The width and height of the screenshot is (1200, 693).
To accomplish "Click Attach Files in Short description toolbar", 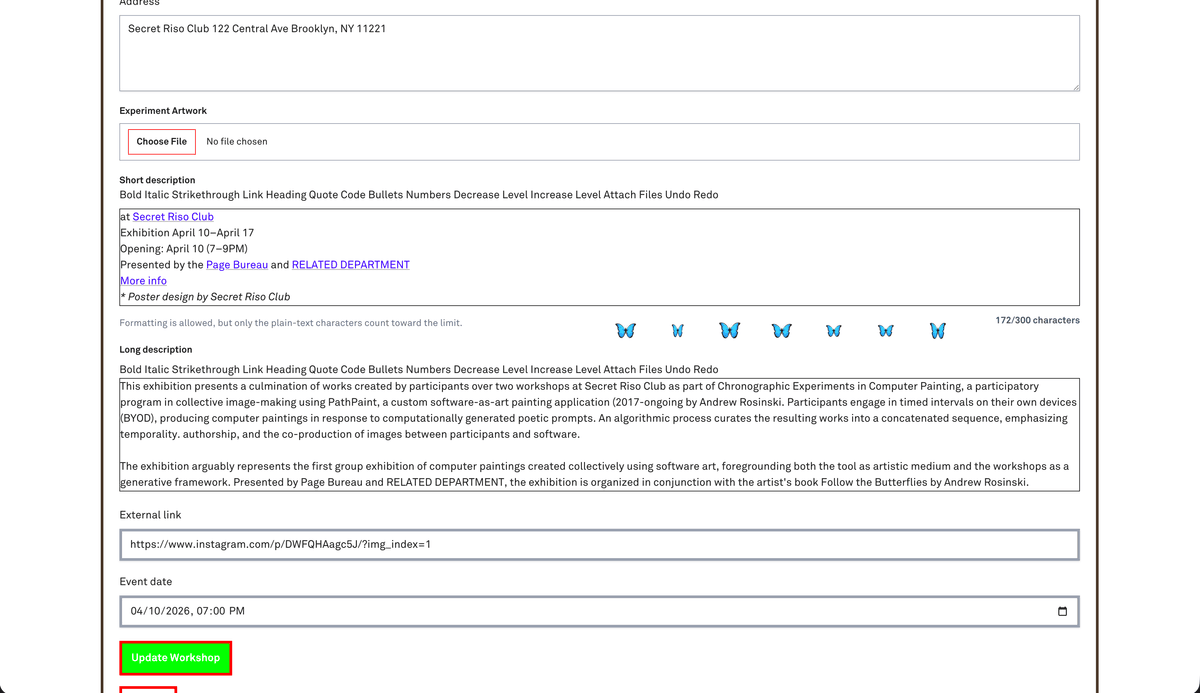I will tap(633, 195).
